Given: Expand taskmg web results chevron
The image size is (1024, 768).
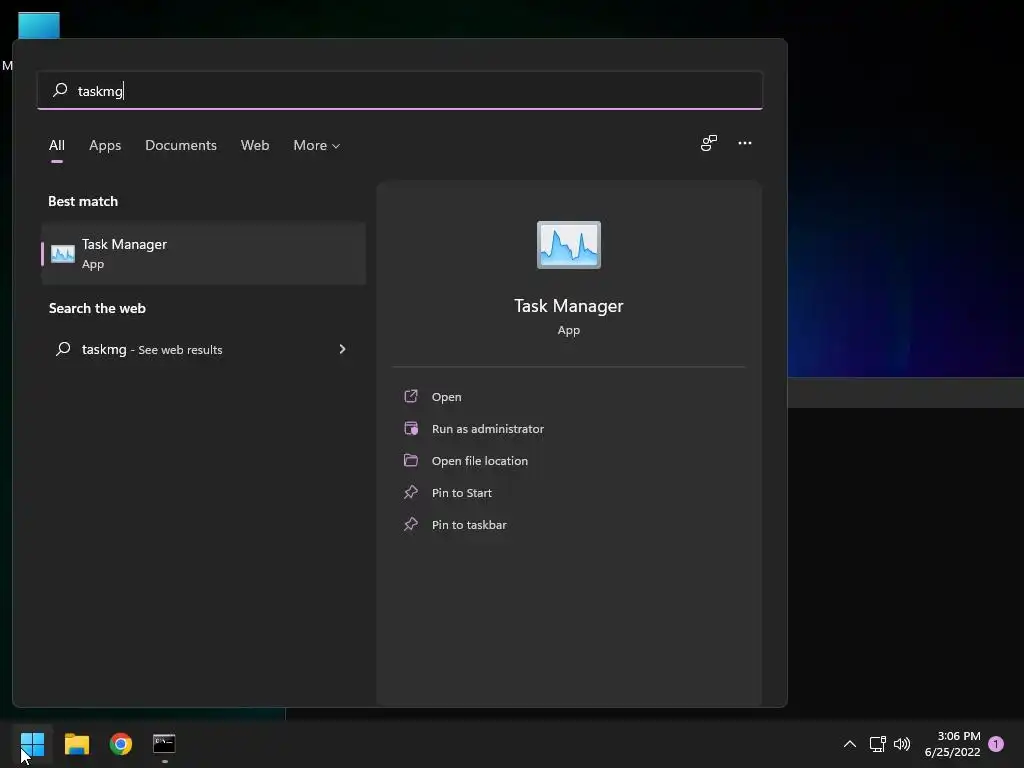Looking at the screenshot, I should point(342,349).
